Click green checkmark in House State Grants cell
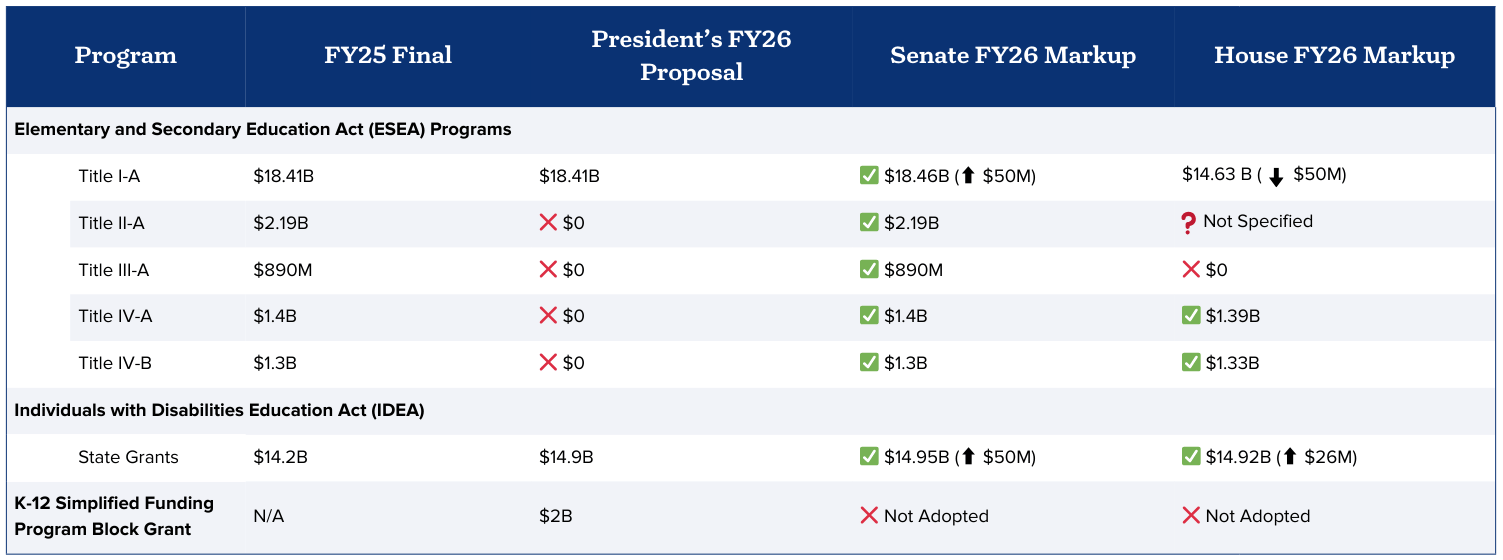Screen dimensions: 1503x560 pyautogui.click(x=1191, y=457)
